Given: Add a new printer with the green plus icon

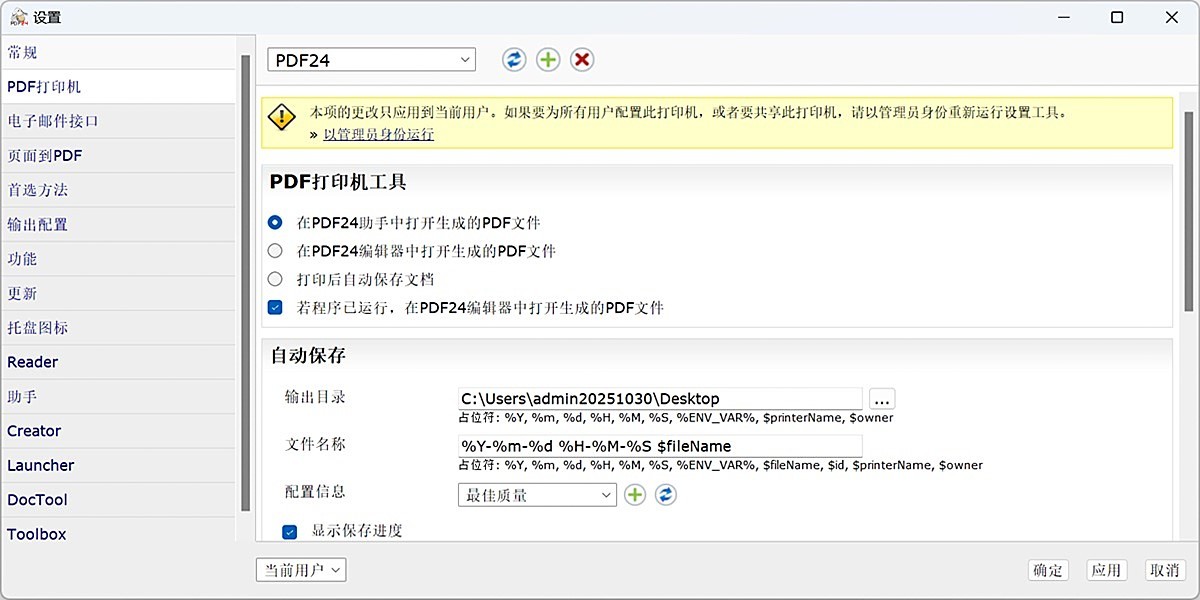Looking at the screenshot, I should tap(547, 59).
